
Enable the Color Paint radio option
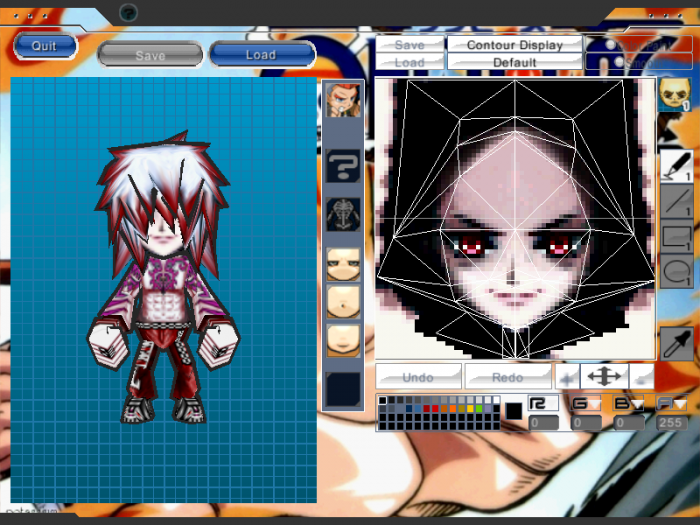(x=610, y=45)
